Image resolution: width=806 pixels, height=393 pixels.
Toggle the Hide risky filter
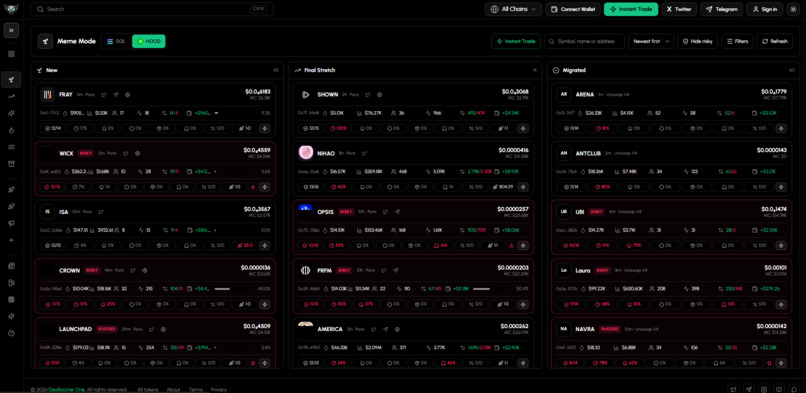[698, 41]
